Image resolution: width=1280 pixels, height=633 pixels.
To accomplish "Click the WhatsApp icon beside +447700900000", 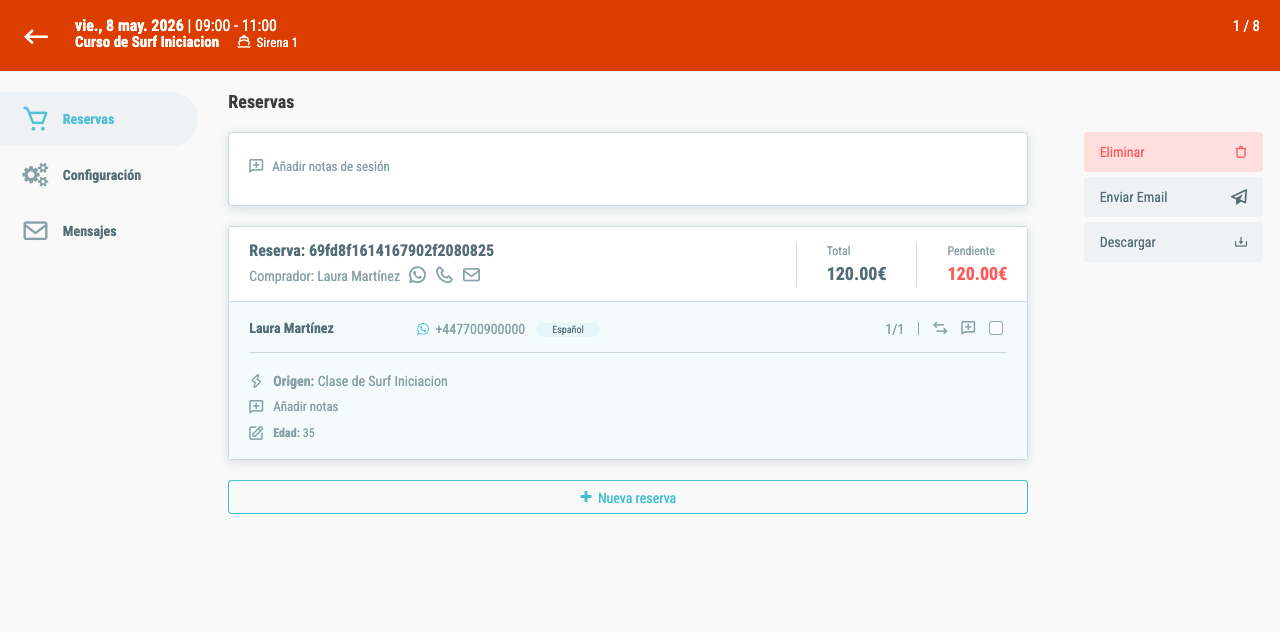I will click(423, 329).
